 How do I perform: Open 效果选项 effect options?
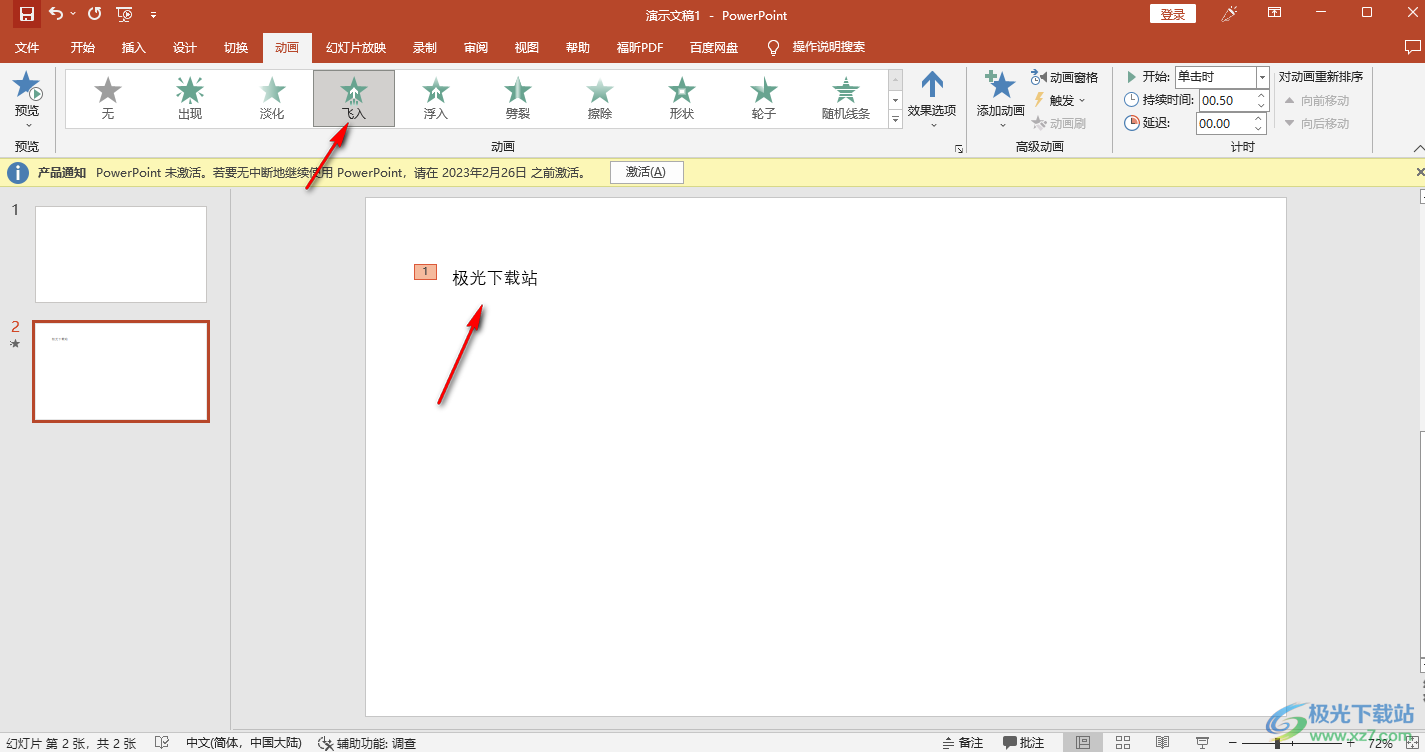click(x=932, y=99)
